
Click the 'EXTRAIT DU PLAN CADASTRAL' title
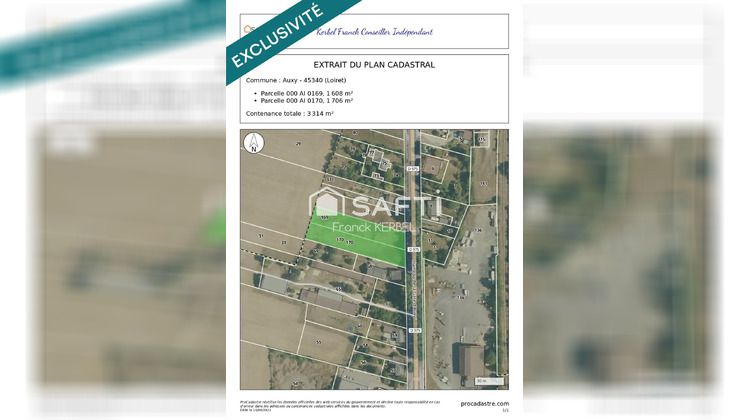click(374, 65)
